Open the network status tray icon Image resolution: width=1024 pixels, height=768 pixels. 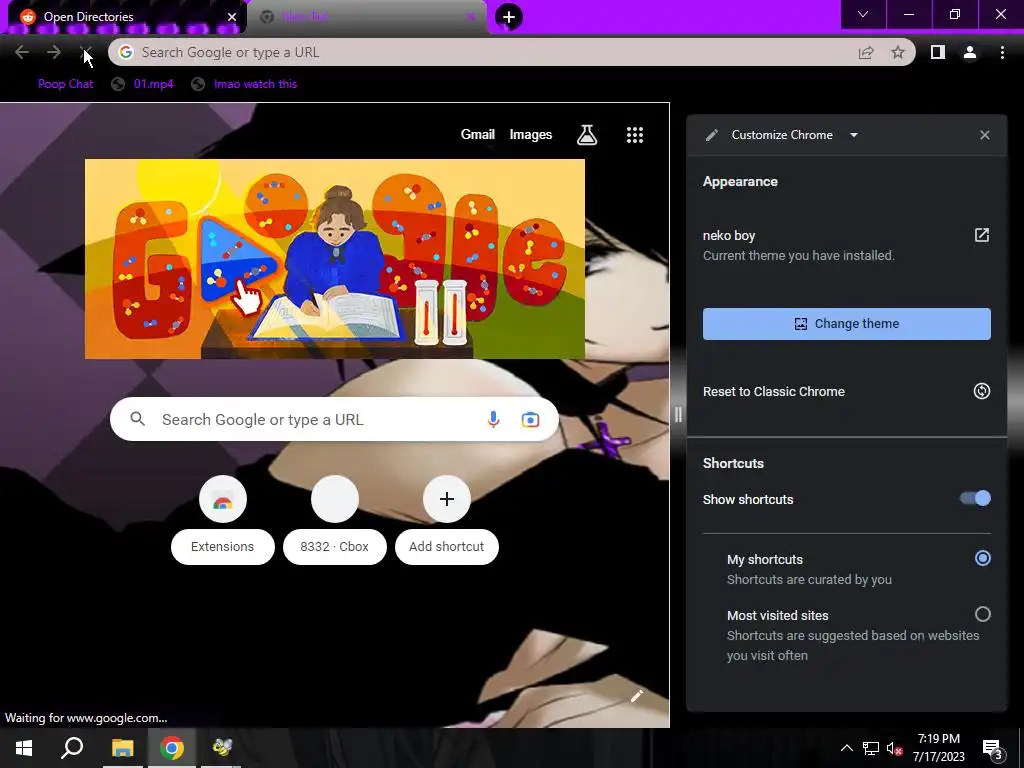871,748
